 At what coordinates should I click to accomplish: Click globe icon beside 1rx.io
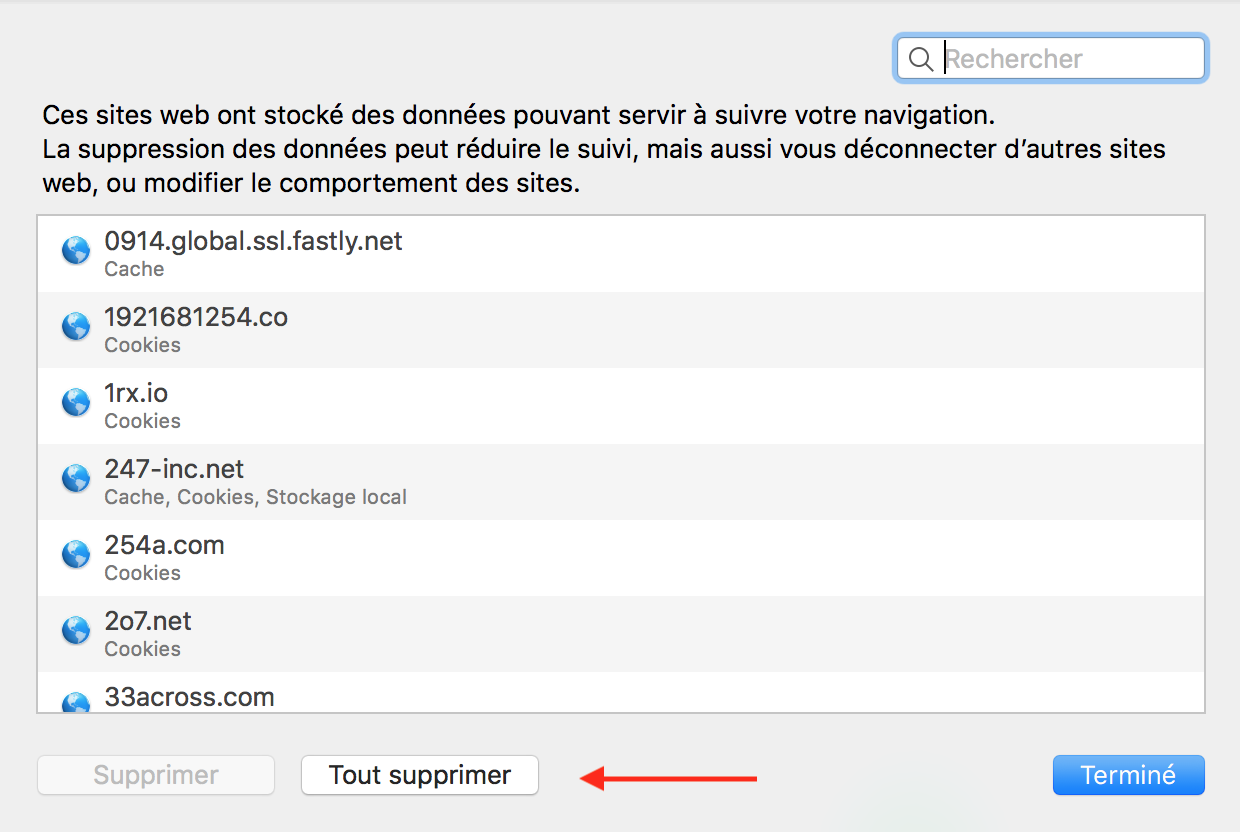pyautogui.click(x=76, y=402)
